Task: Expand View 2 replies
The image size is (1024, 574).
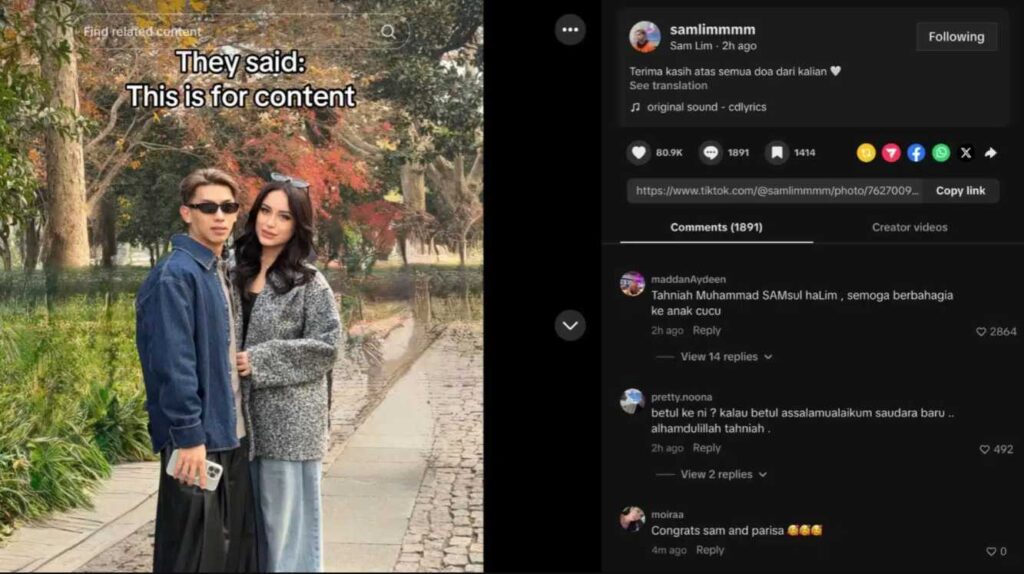Action: pos(724,474)
